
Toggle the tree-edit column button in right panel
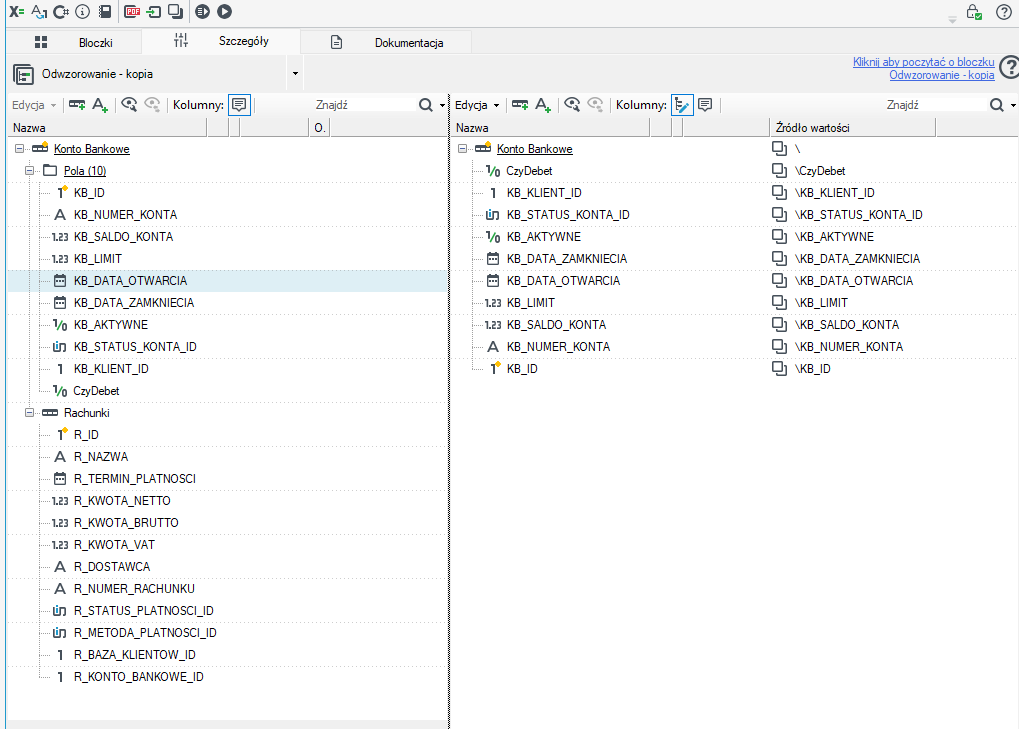[x=682, y=105]
